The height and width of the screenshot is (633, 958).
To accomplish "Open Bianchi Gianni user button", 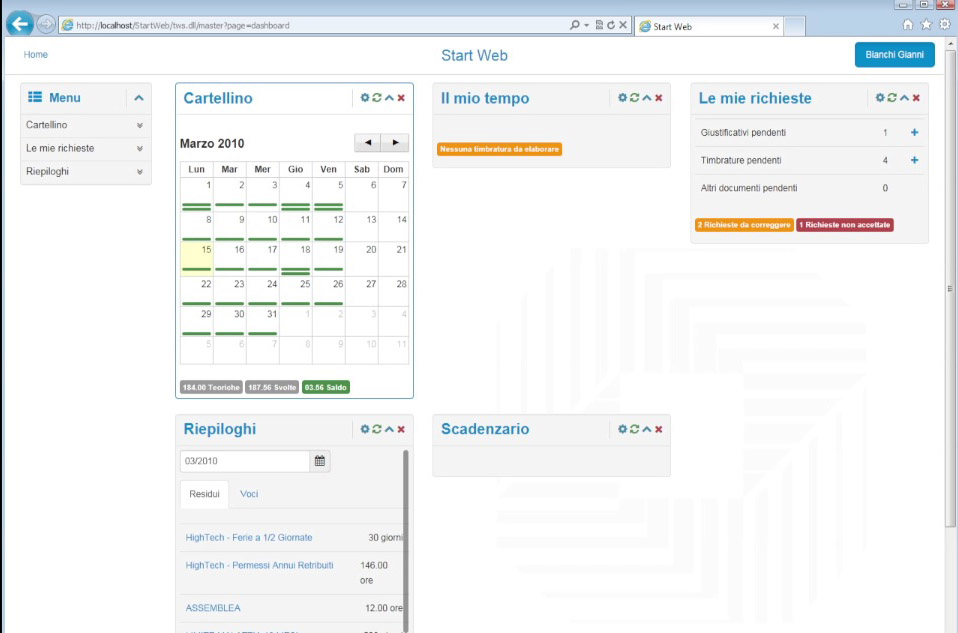I will (x=894, y=55).
